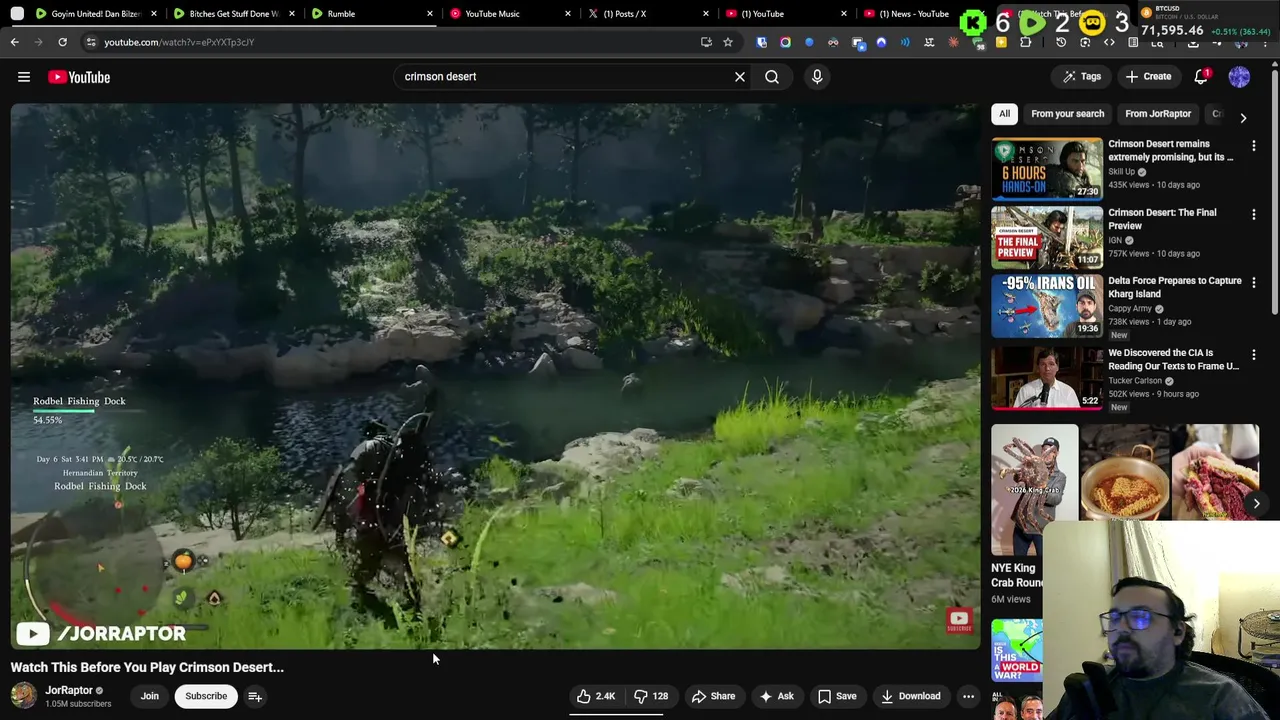Save the video to a playlist
This screenshot has height=720, width=1280.
(x=837, y=696)
